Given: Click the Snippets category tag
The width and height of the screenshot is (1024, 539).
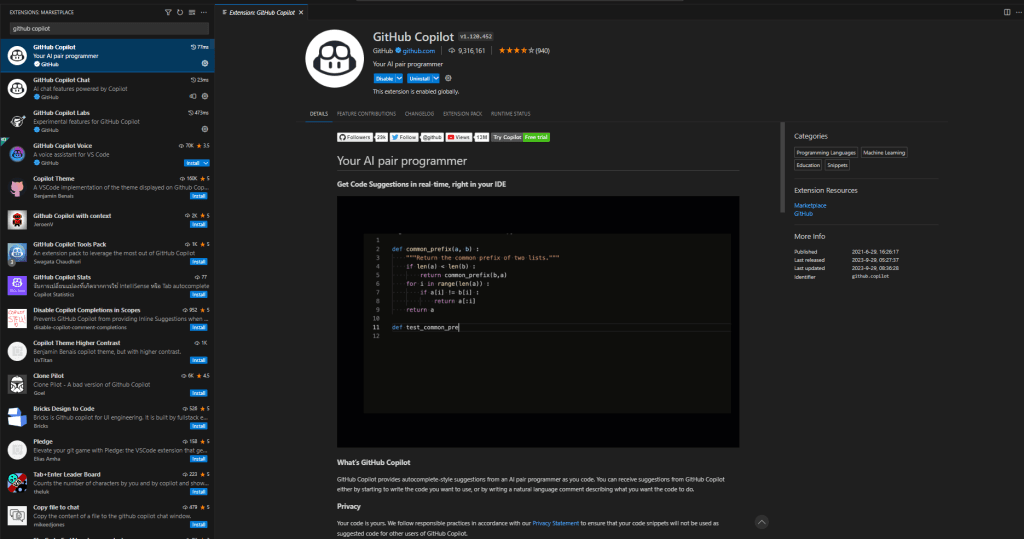Looking at the screenshot, I should (x=837, y=165).
